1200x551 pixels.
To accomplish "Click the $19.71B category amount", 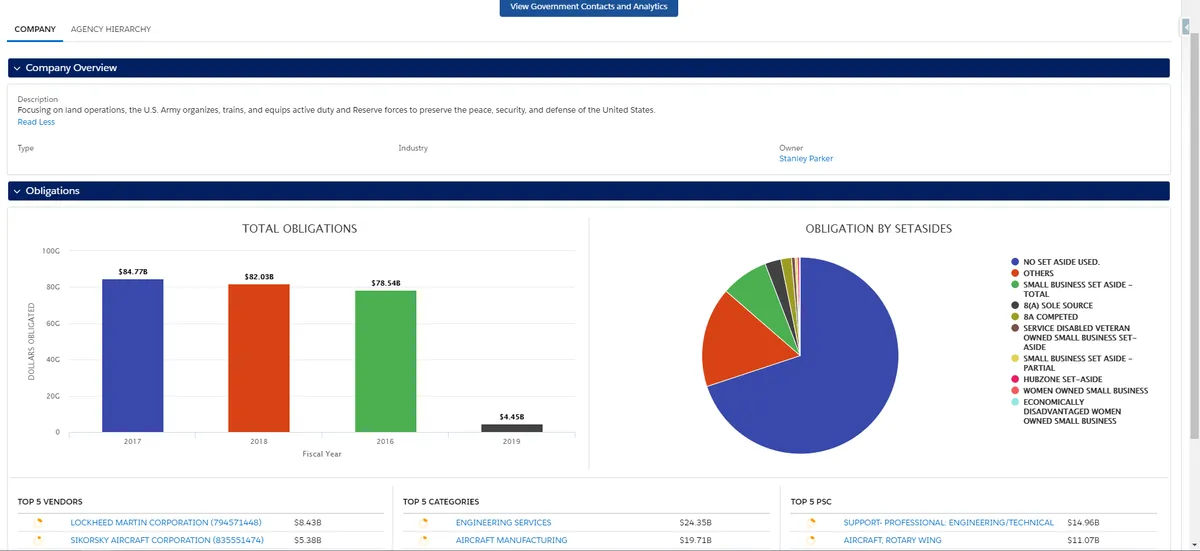I will [x=695, y=540].
